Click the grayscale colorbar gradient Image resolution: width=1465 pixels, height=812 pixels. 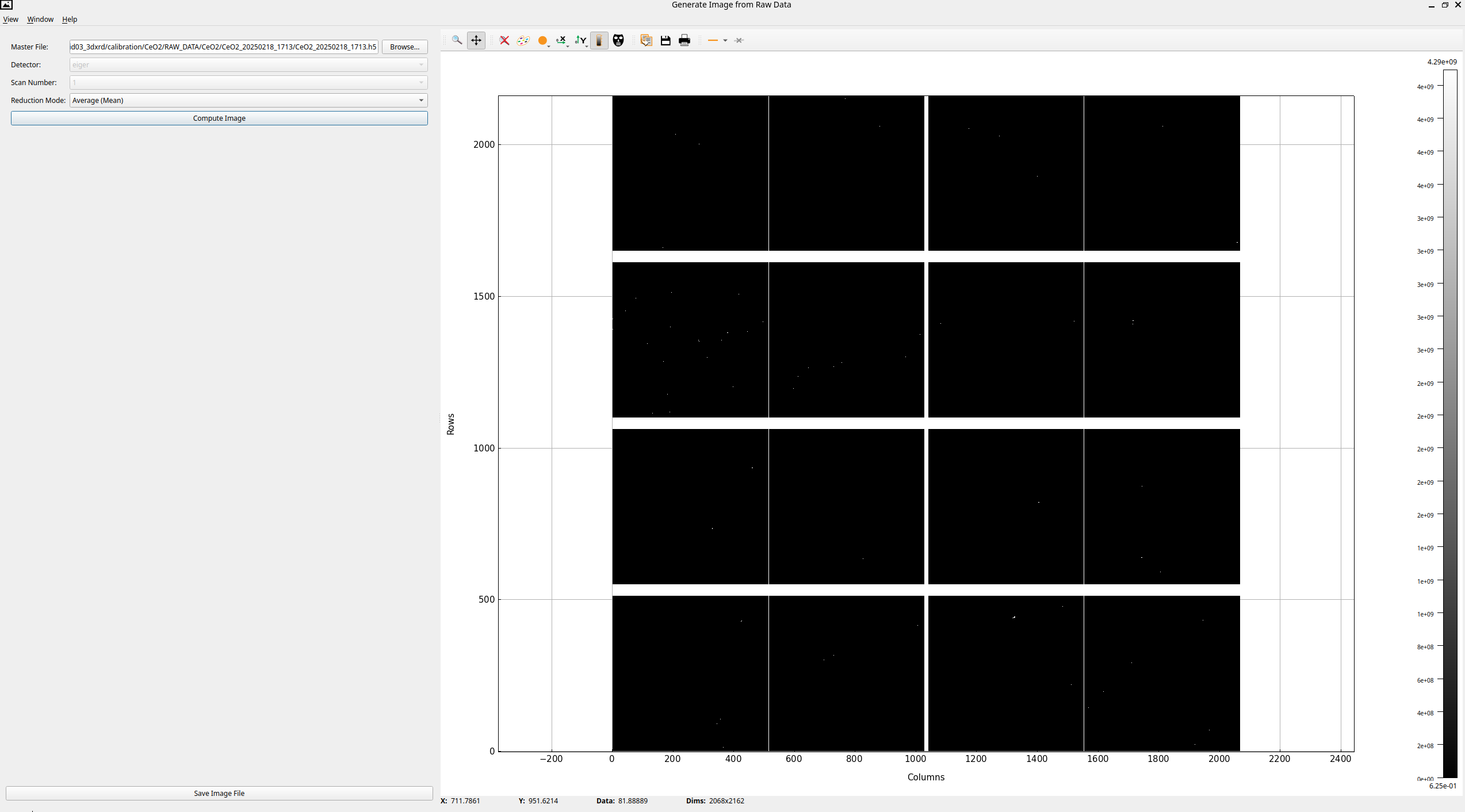click(1450, 424)
